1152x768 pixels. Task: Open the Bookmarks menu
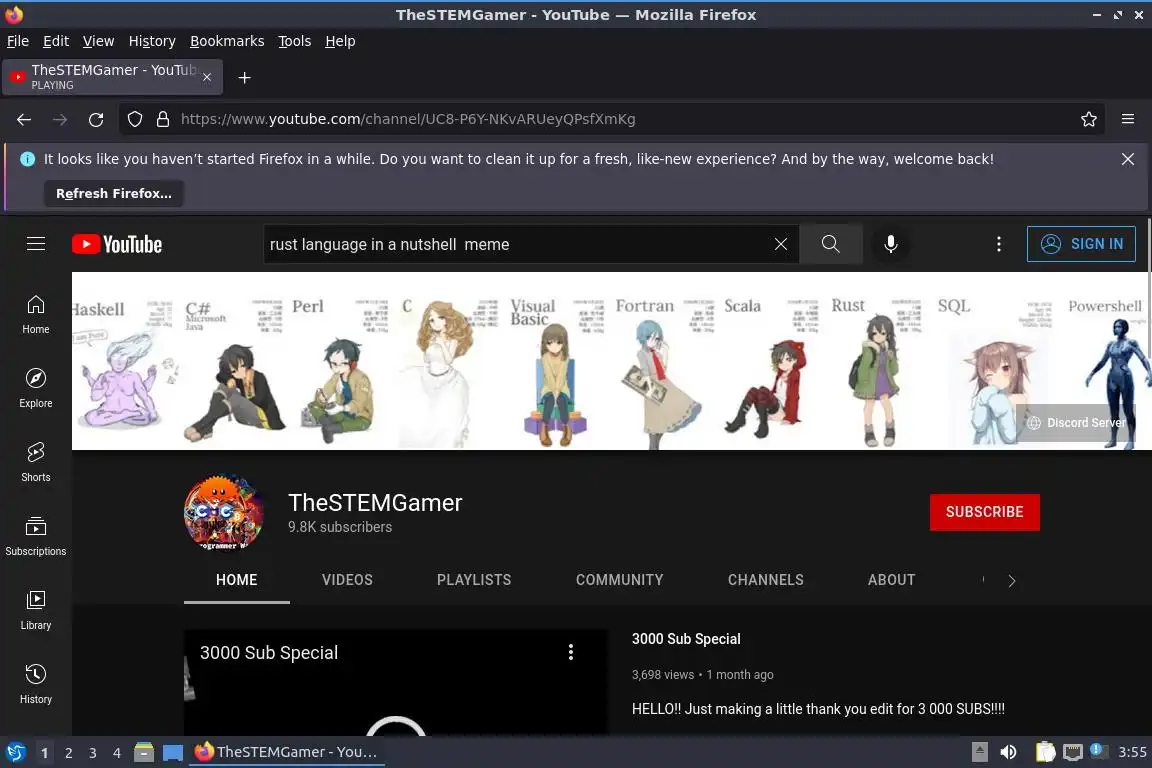click(227, 41)
